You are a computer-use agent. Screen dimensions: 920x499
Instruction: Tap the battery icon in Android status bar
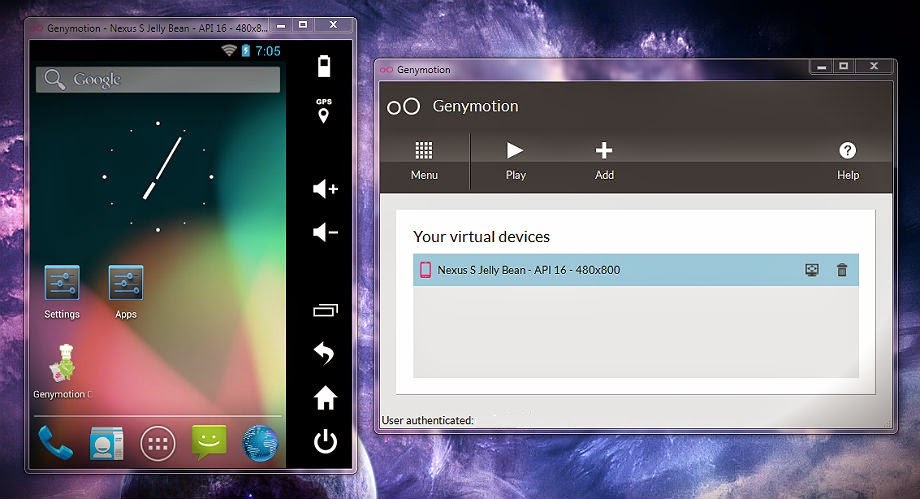(x=246, y=50)
